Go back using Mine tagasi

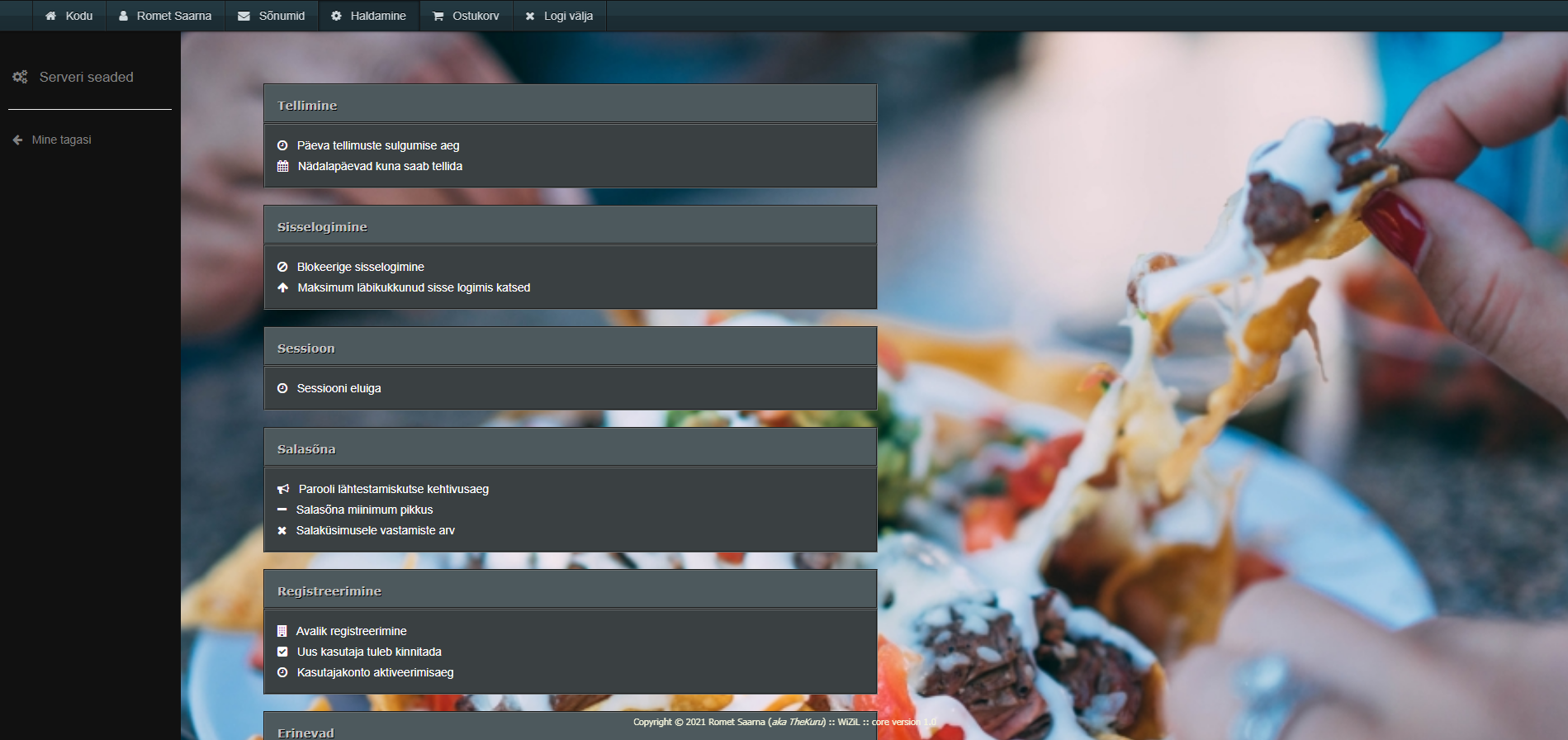[x=61, y=140]
